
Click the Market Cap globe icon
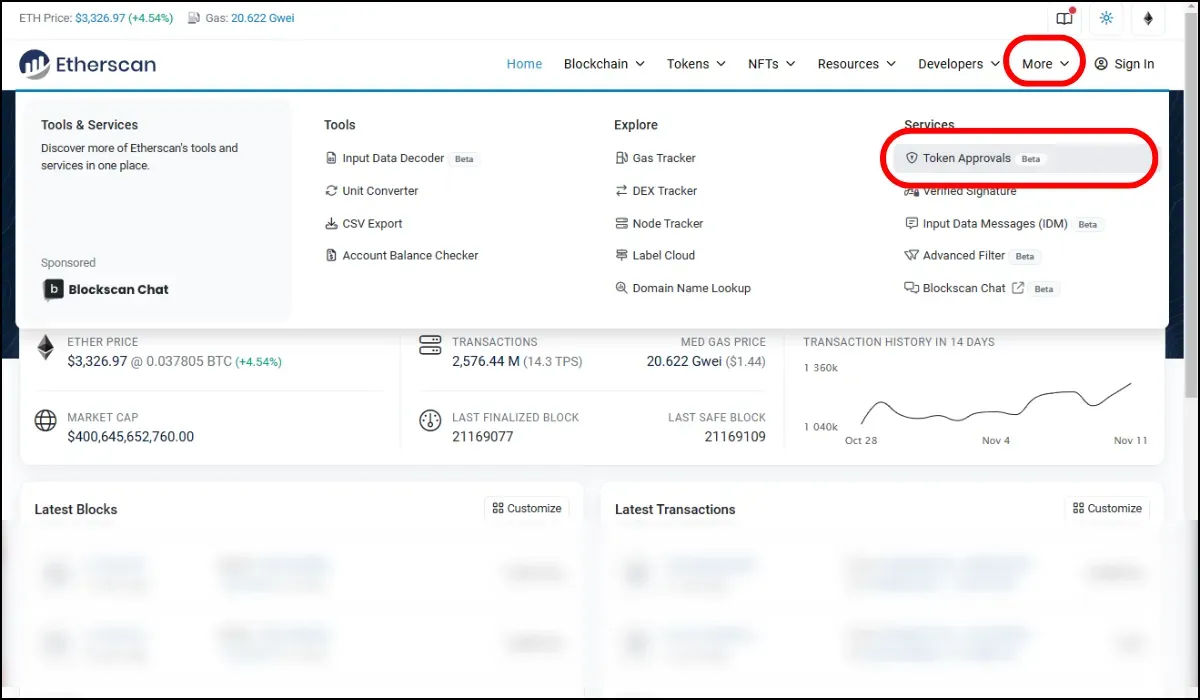click(45, 420)
